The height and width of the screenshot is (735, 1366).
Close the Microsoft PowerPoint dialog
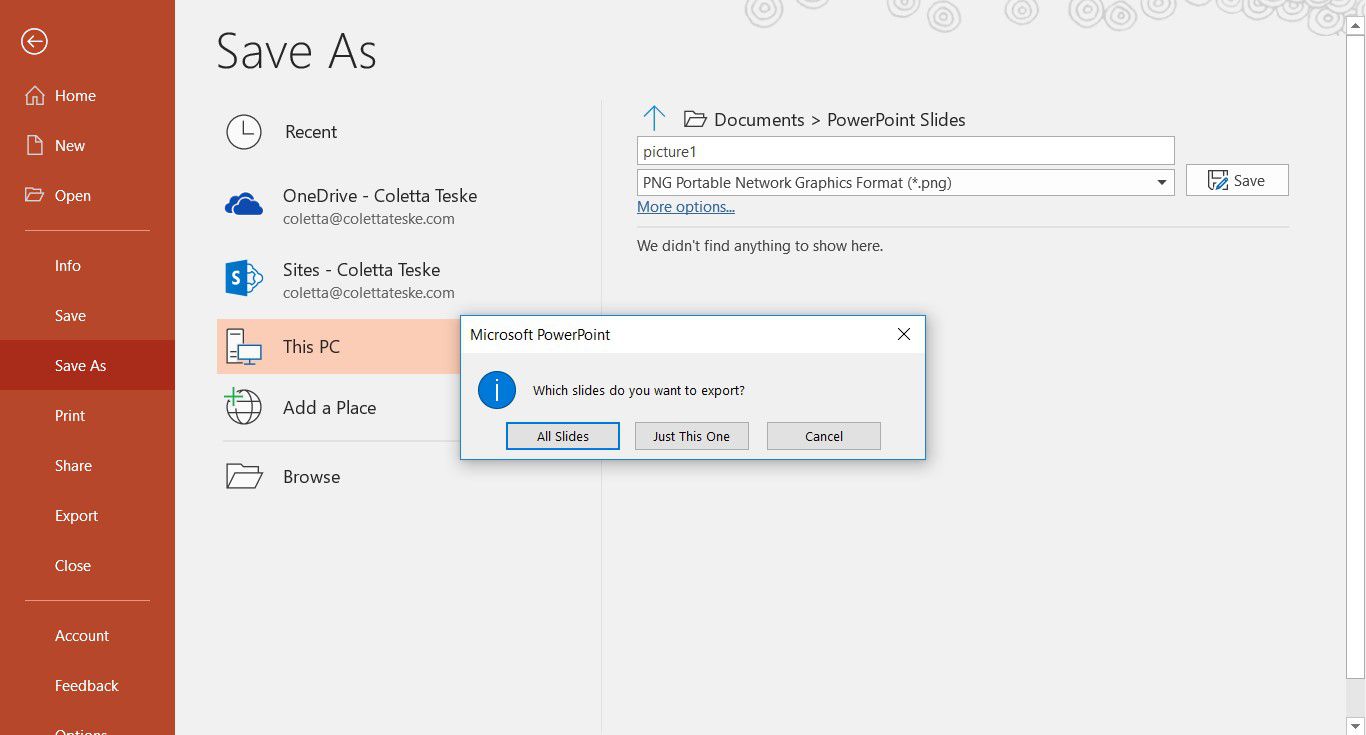click(904, 335)
